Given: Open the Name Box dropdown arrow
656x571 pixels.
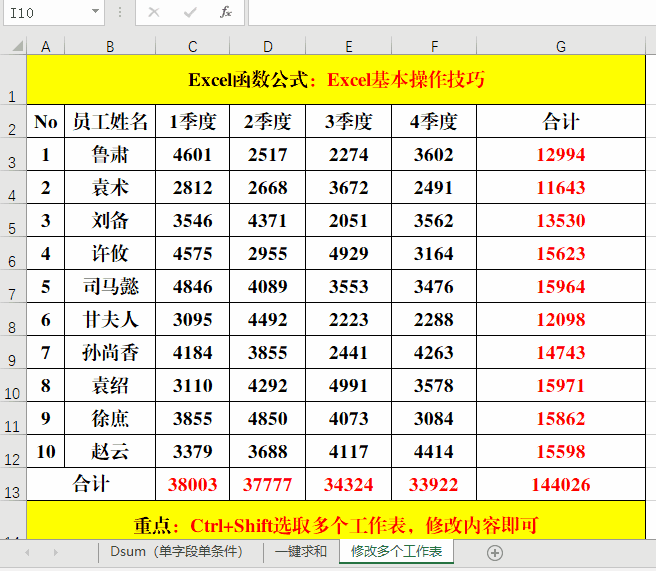Looking at the screenshot, I should point(96,12).
